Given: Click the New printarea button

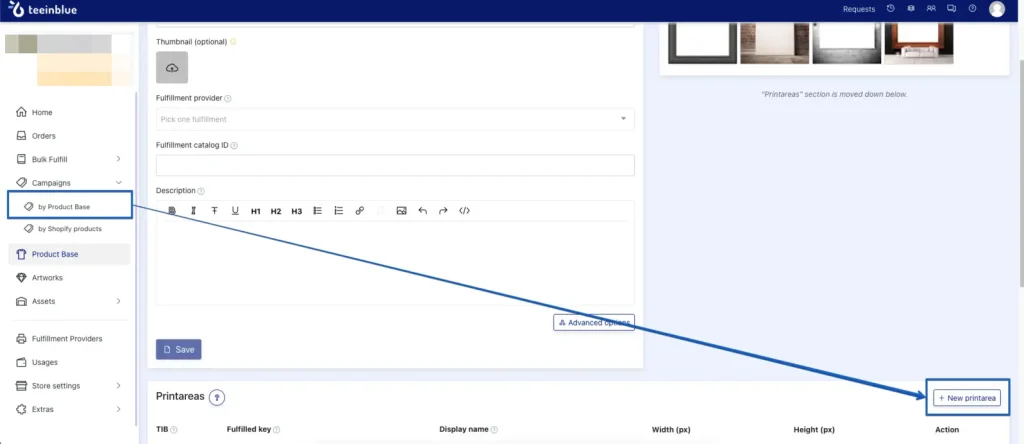Looking at the screenshot, I should 967,398.
